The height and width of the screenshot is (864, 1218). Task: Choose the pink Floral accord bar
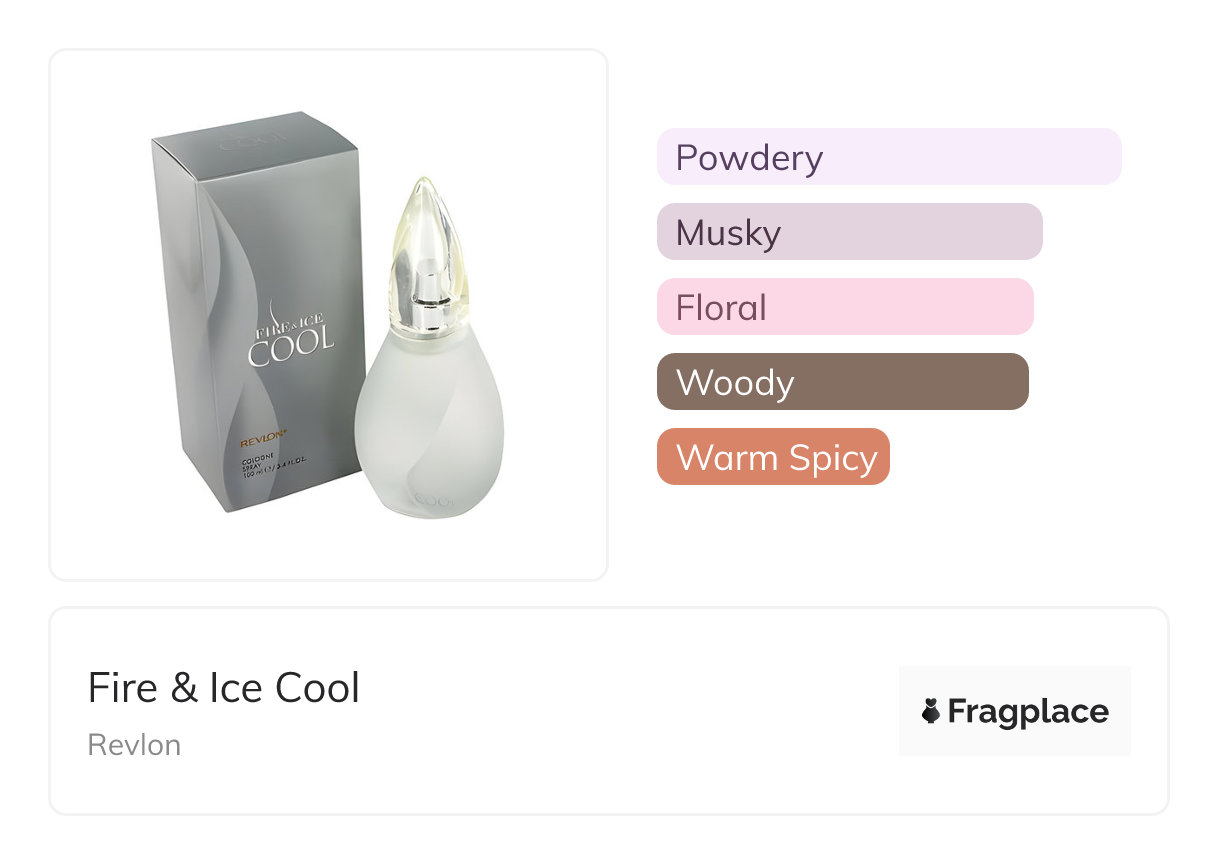tap(844, 307)
